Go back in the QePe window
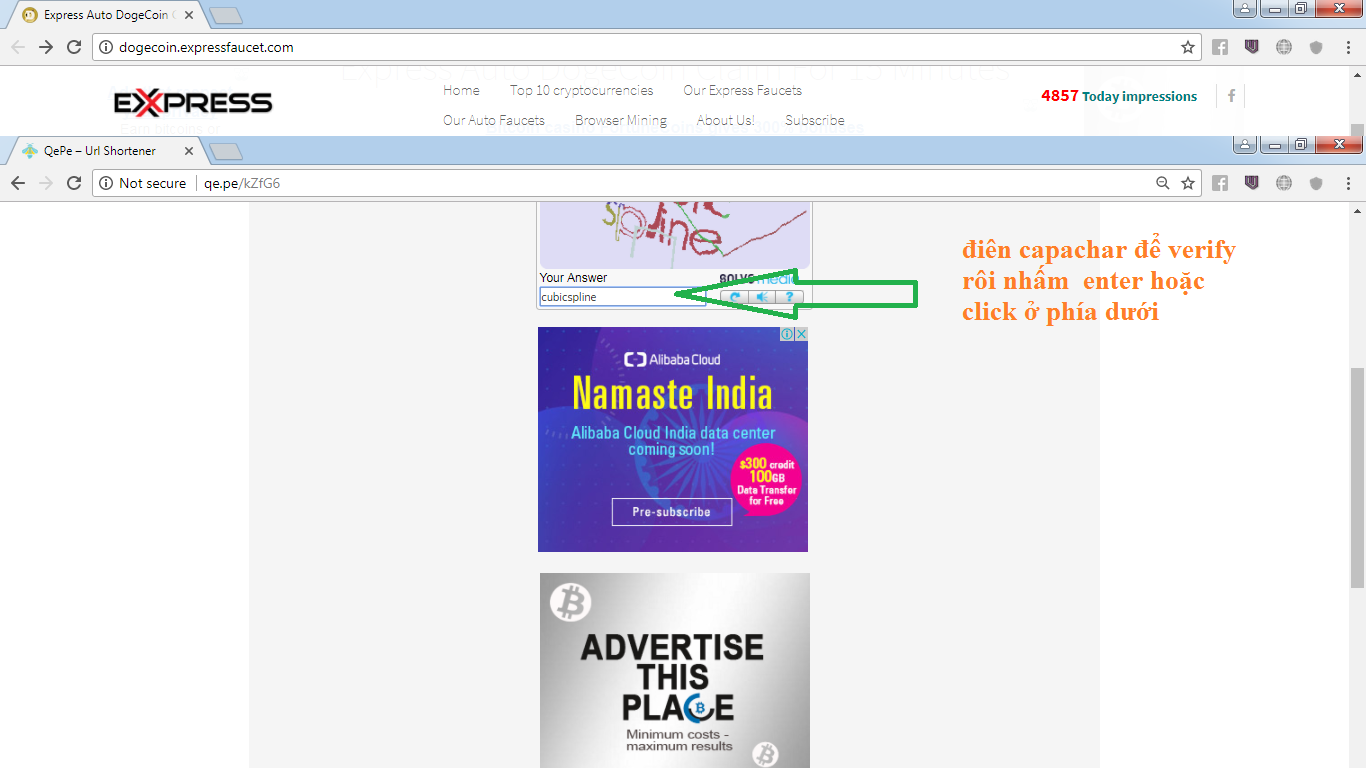The width and height of the screenshot is (1366, 768). pyautogui.click(x=18, y=183)
